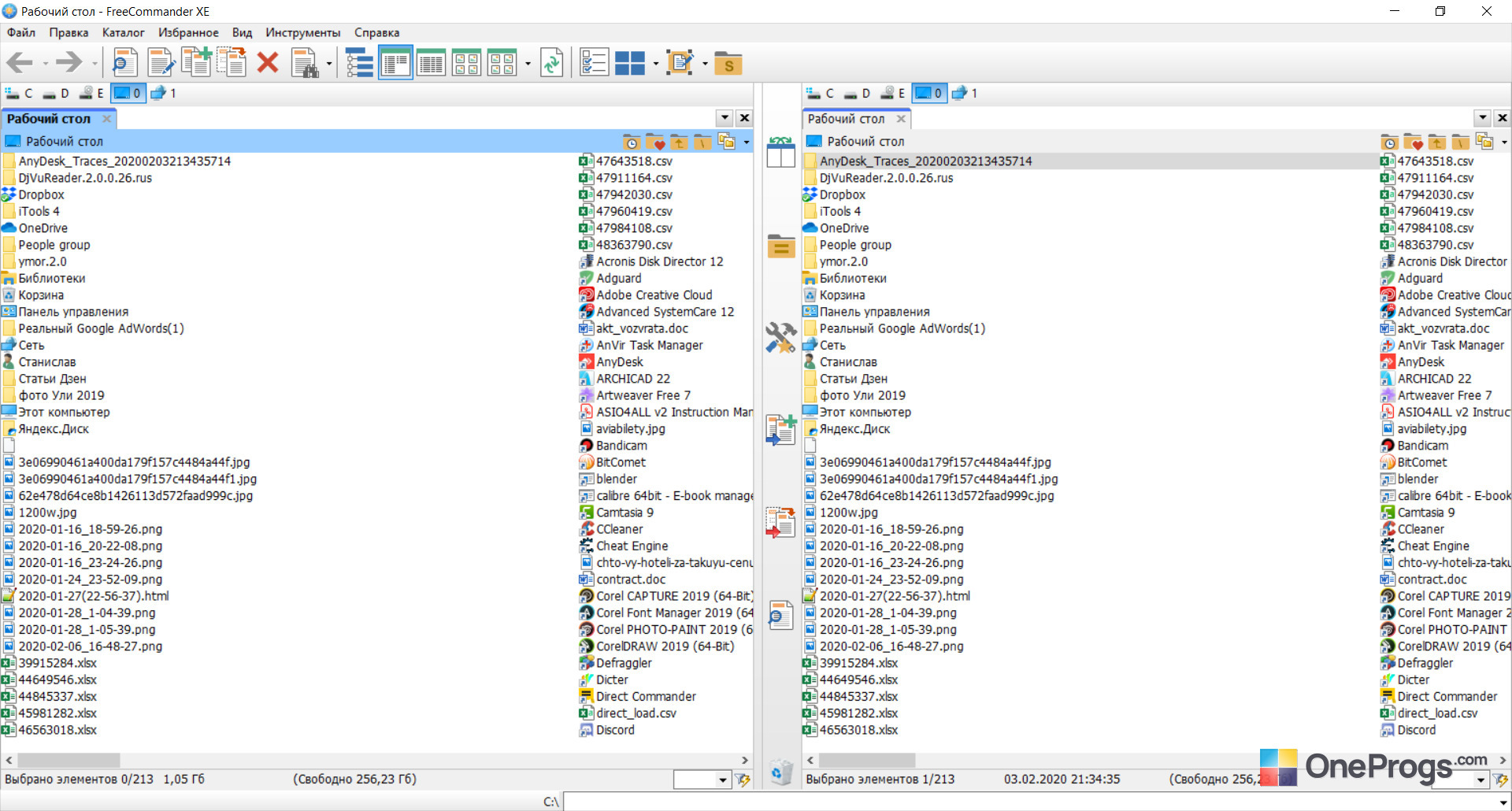The width and height of the screenshot is (1512, 811).
Task: Select Desktop drive button 0 in left panel
Action: pyautogui.click(x=128, y=93)
